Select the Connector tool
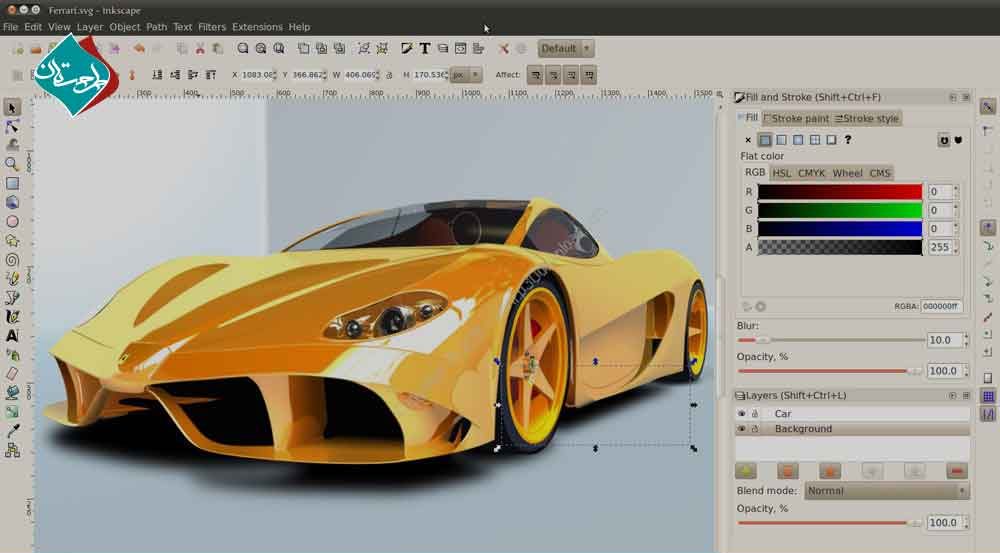Screen dimensions: 1000x553 click(x=12, y=450)
